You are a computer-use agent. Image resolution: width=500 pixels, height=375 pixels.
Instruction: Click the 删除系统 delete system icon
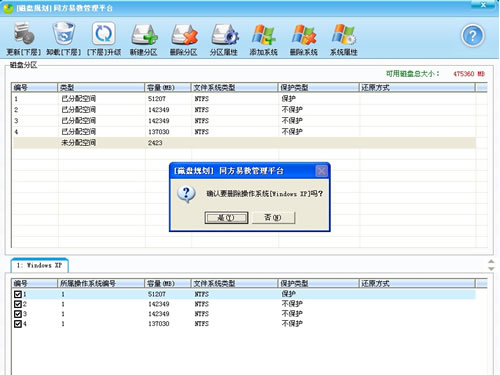(304, 34)
